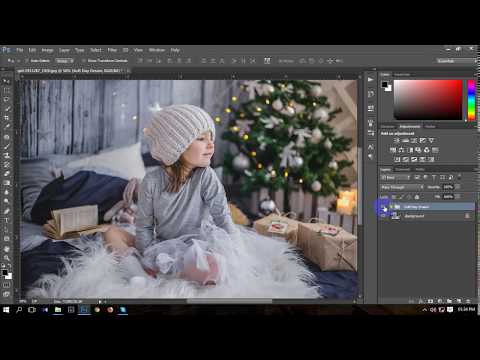Viewport: 480px width, 360px height.
Task: Click the toolbar foreground color swatch
Action: coord(5,273)
